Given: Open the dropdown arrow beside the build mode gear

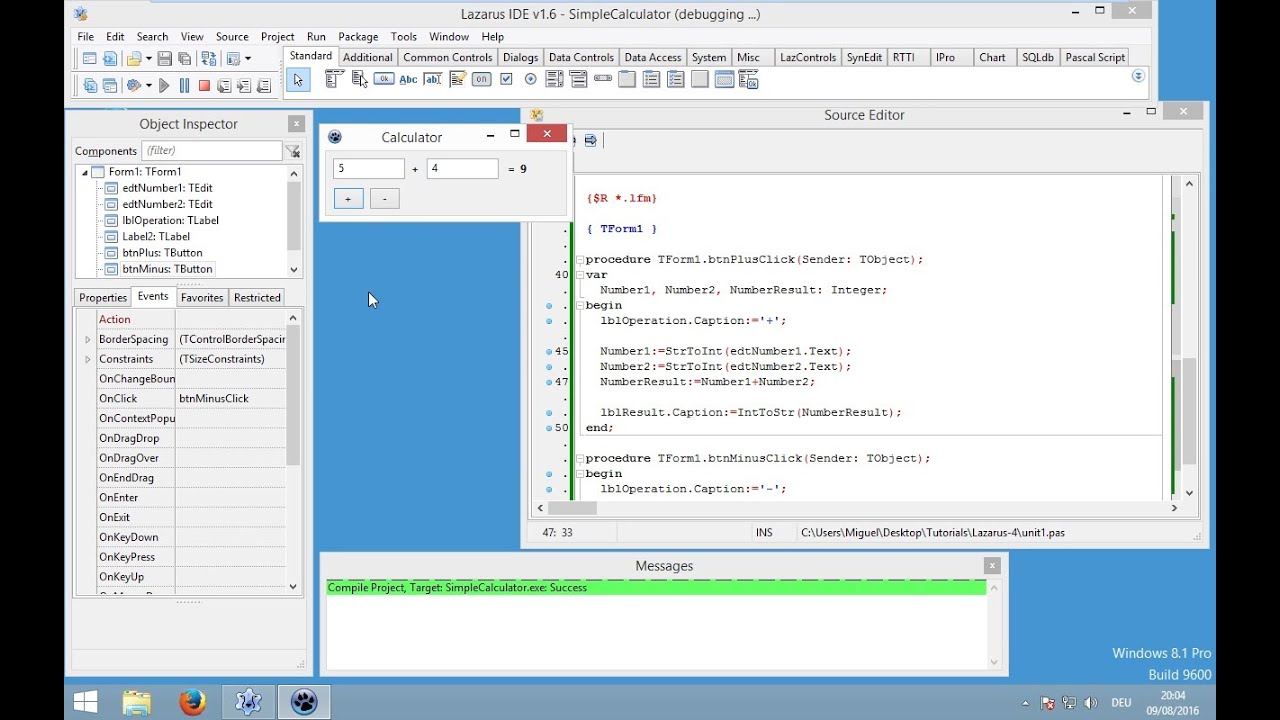Looking at the screenshot, I should click(x=148, y=86).
